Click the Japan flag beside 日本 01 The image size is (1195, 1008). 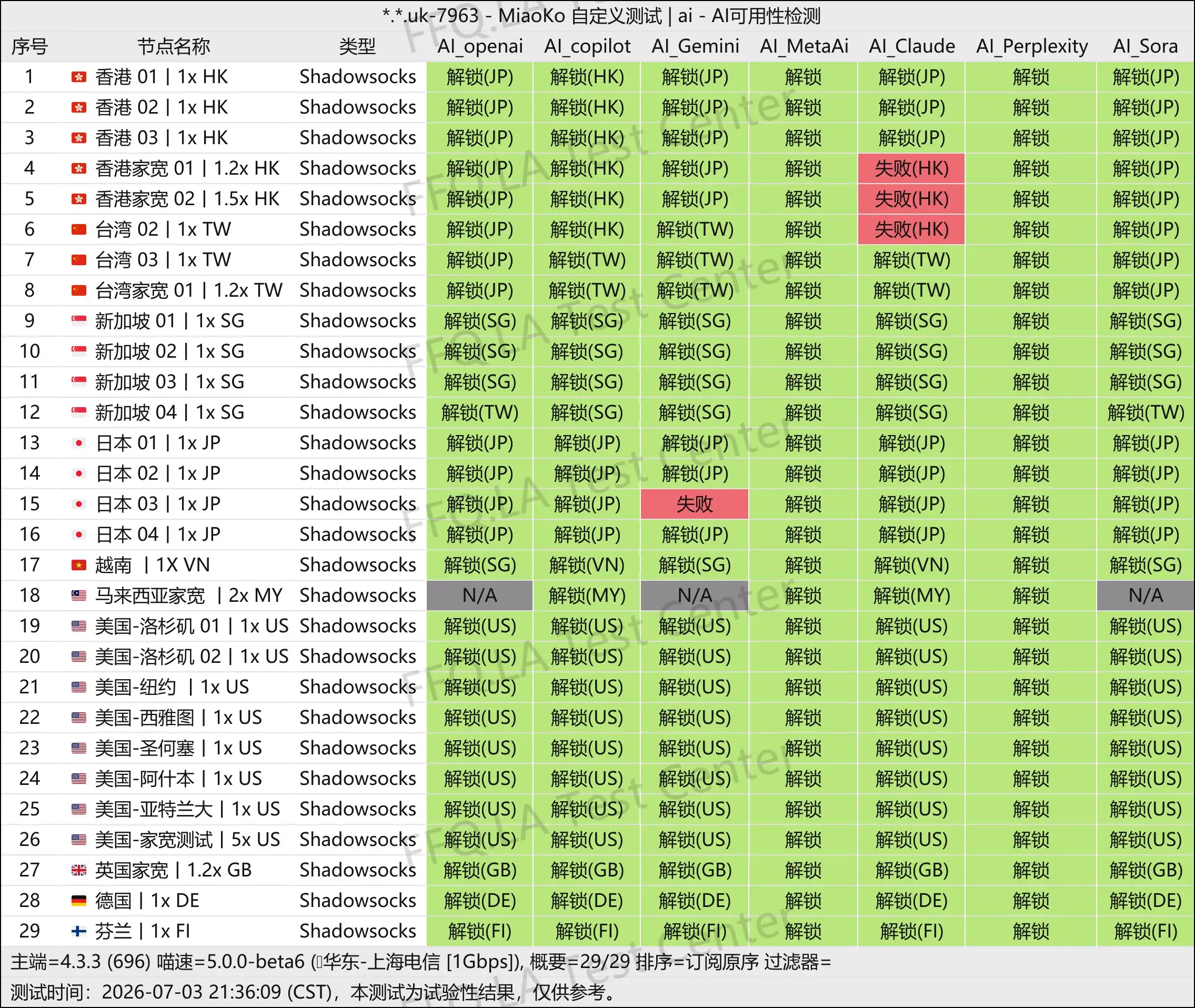tap(79, 443)
